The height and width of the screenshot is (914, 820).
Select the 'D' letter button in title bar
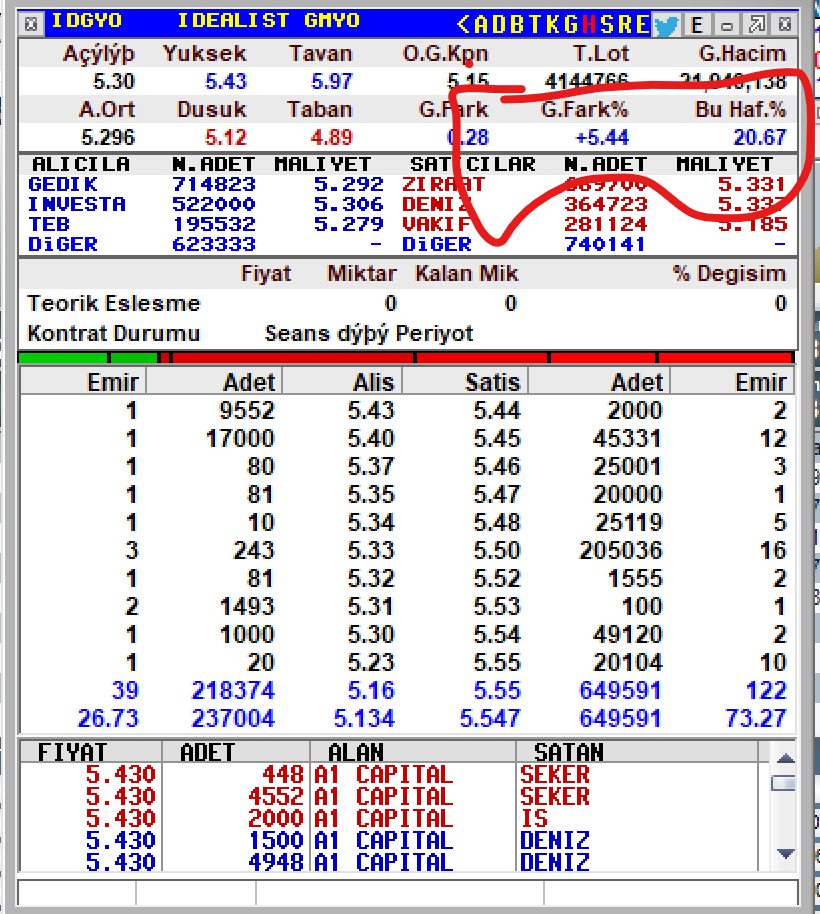tap(498, 24)
